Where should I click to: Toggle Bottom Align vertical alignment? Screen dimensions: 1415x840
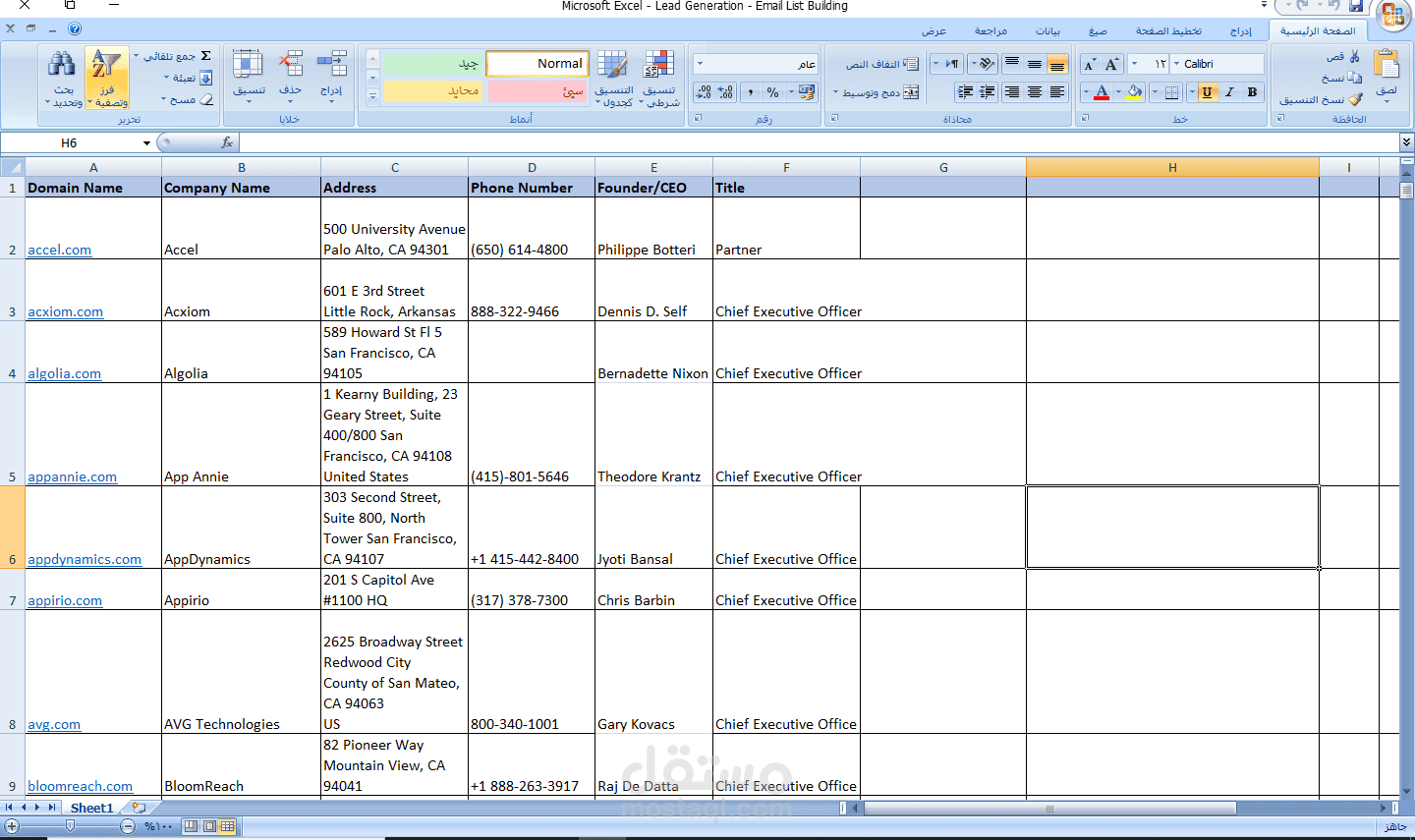pyautogui.click(x=1057, y=64)
